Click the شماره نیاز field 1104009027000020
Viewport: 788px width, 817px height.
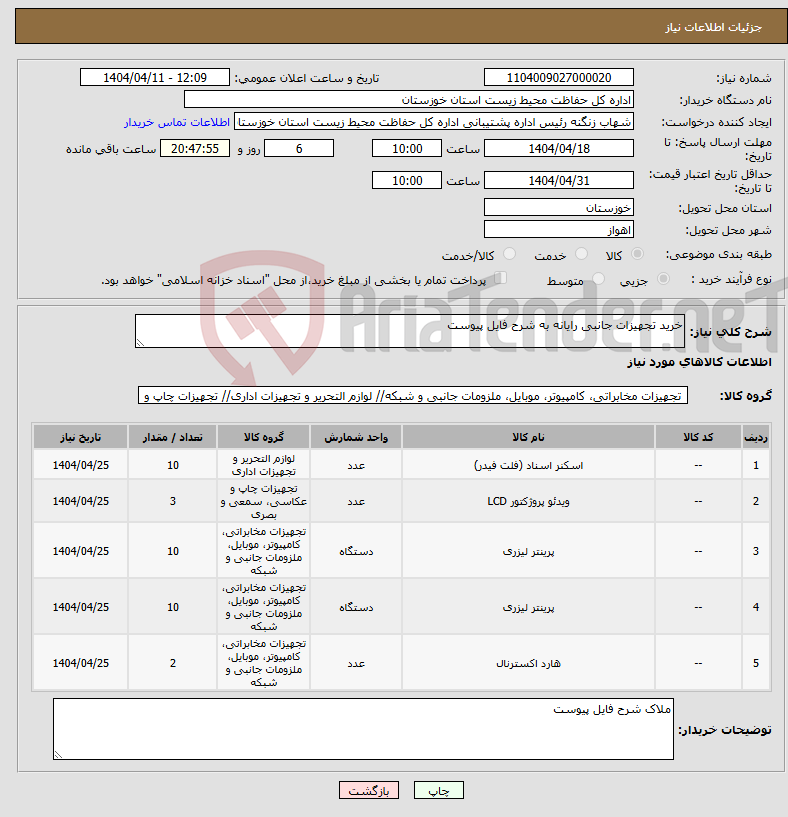(559, 78)
